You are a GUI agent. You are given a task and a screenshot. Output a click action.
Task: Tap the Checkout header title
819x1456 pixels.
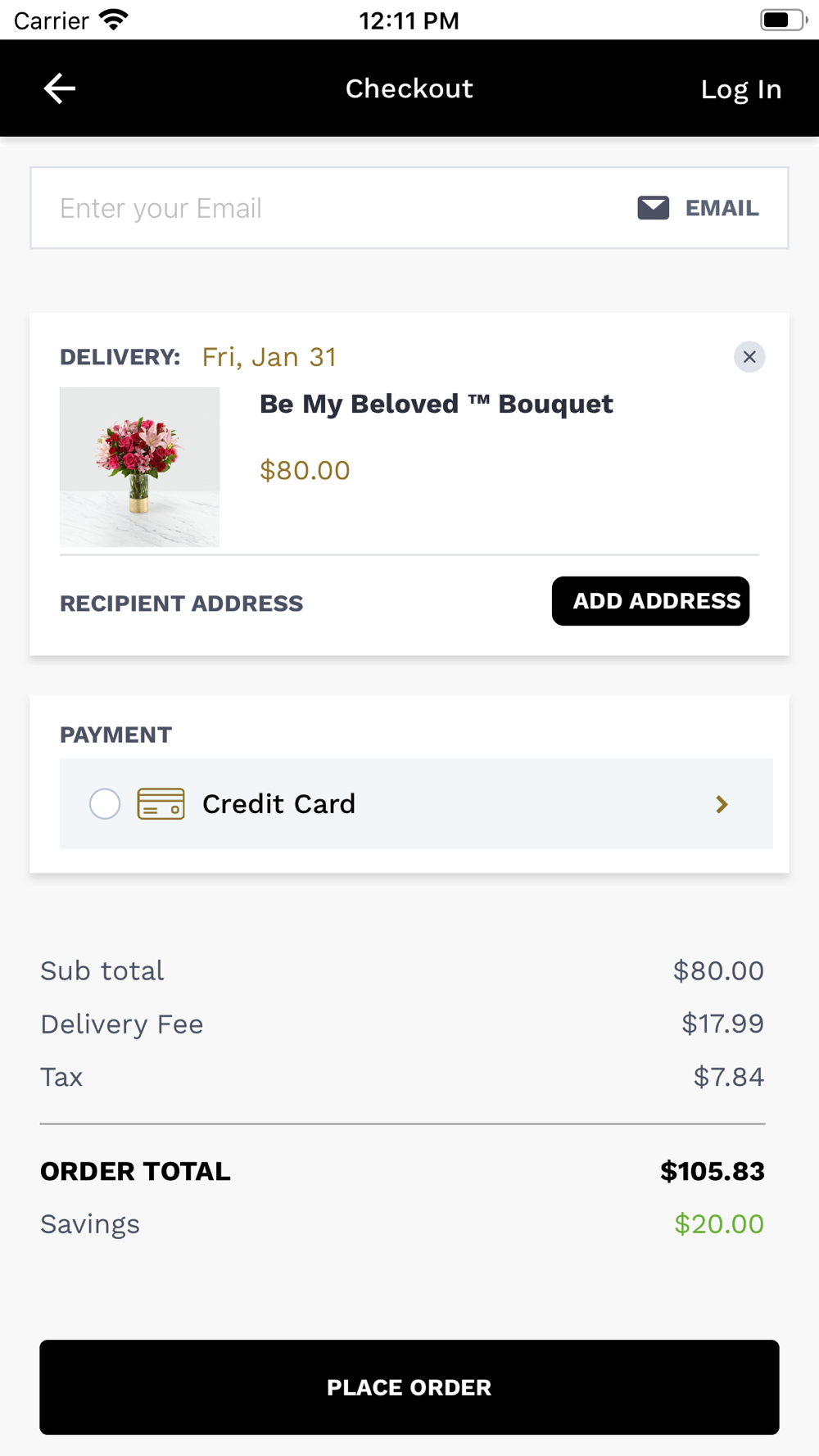coord(409,88)
